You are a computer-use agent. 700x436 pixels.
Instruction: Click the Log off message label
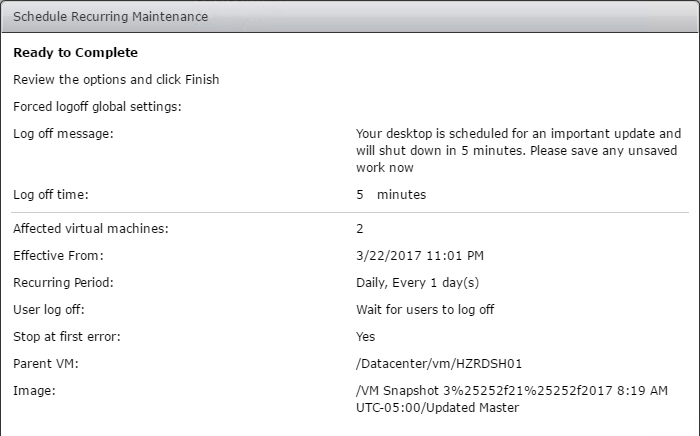coord(63,133)
